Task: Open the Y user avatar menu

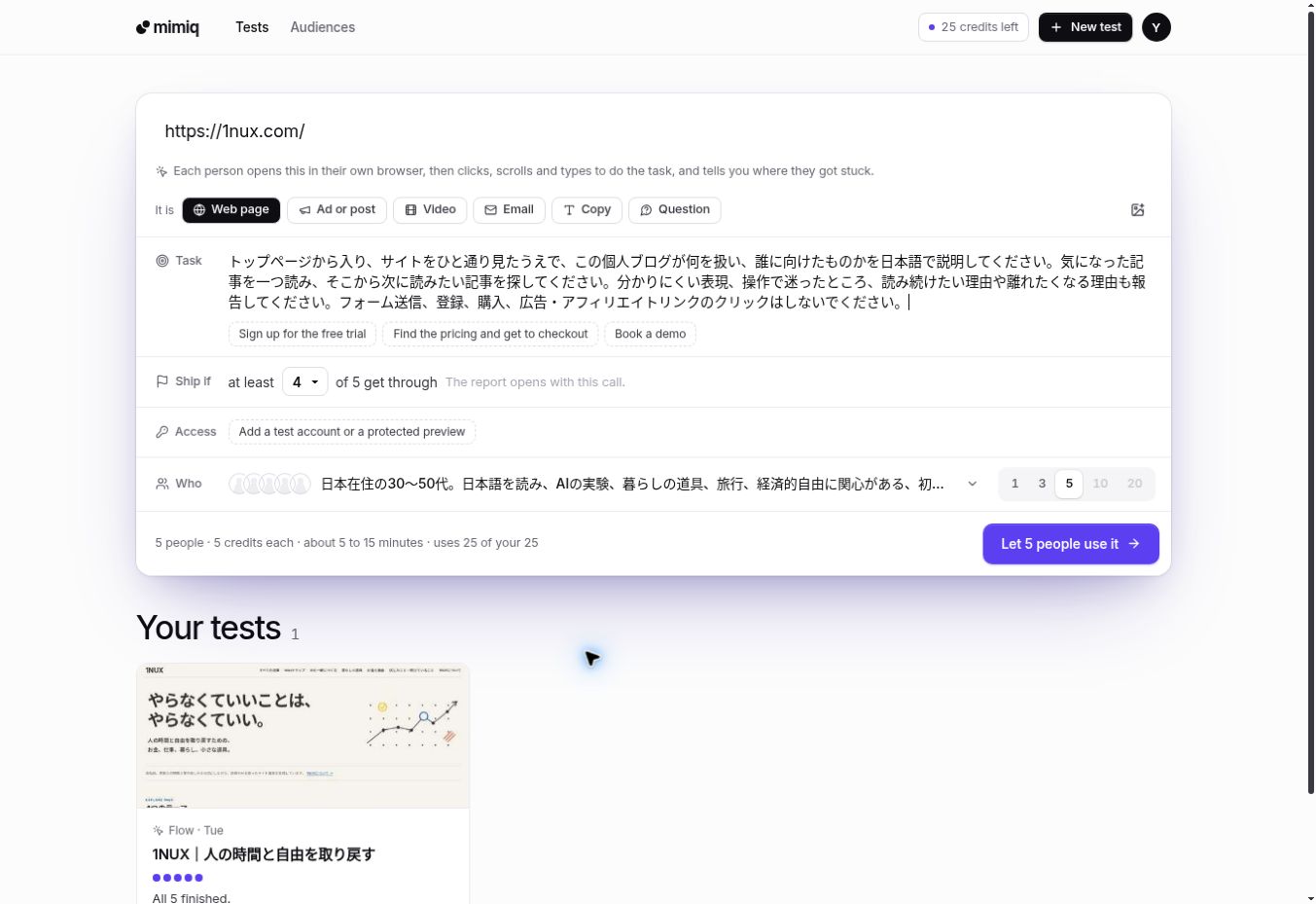Action: point(1156,27)
